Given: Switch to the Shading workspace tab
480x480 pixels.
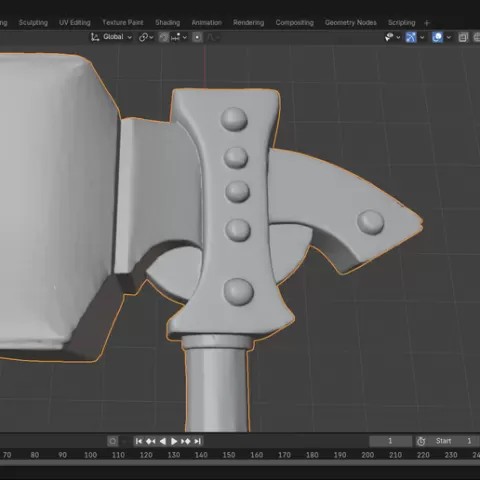Looking at the screenshot, I should click(167, 23).
